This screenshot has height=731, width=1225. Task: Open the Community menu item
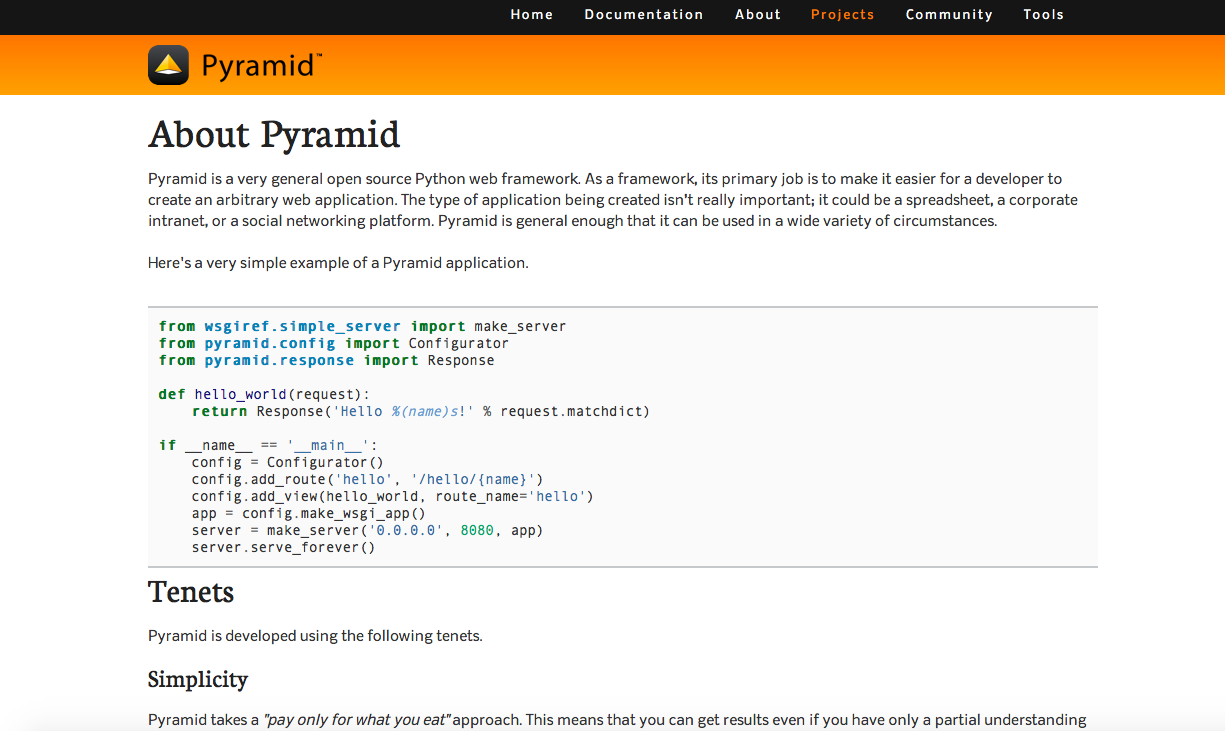coord(949,15)
